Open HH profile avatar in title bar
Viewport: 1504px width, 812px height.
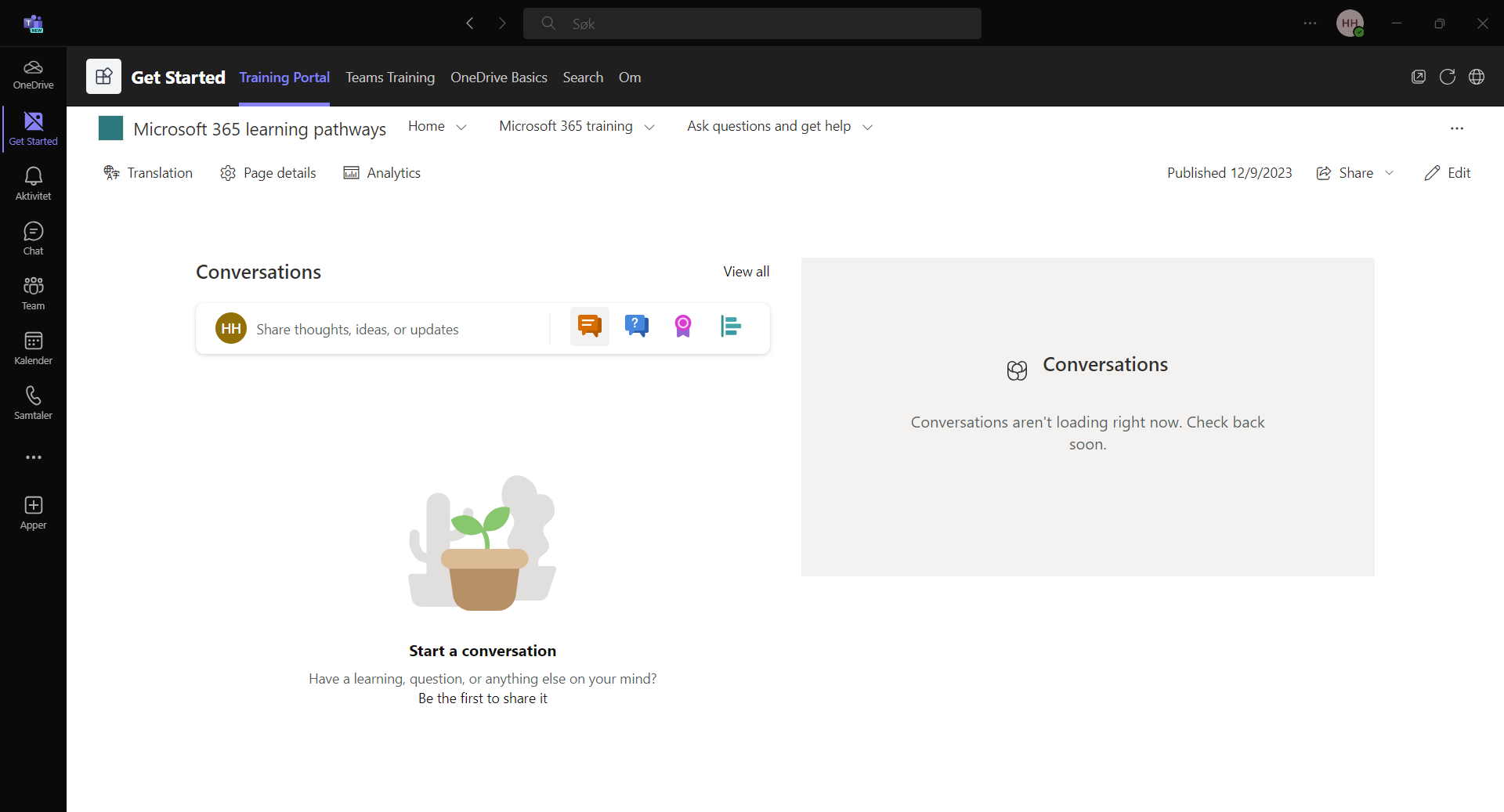[1350, 23]
